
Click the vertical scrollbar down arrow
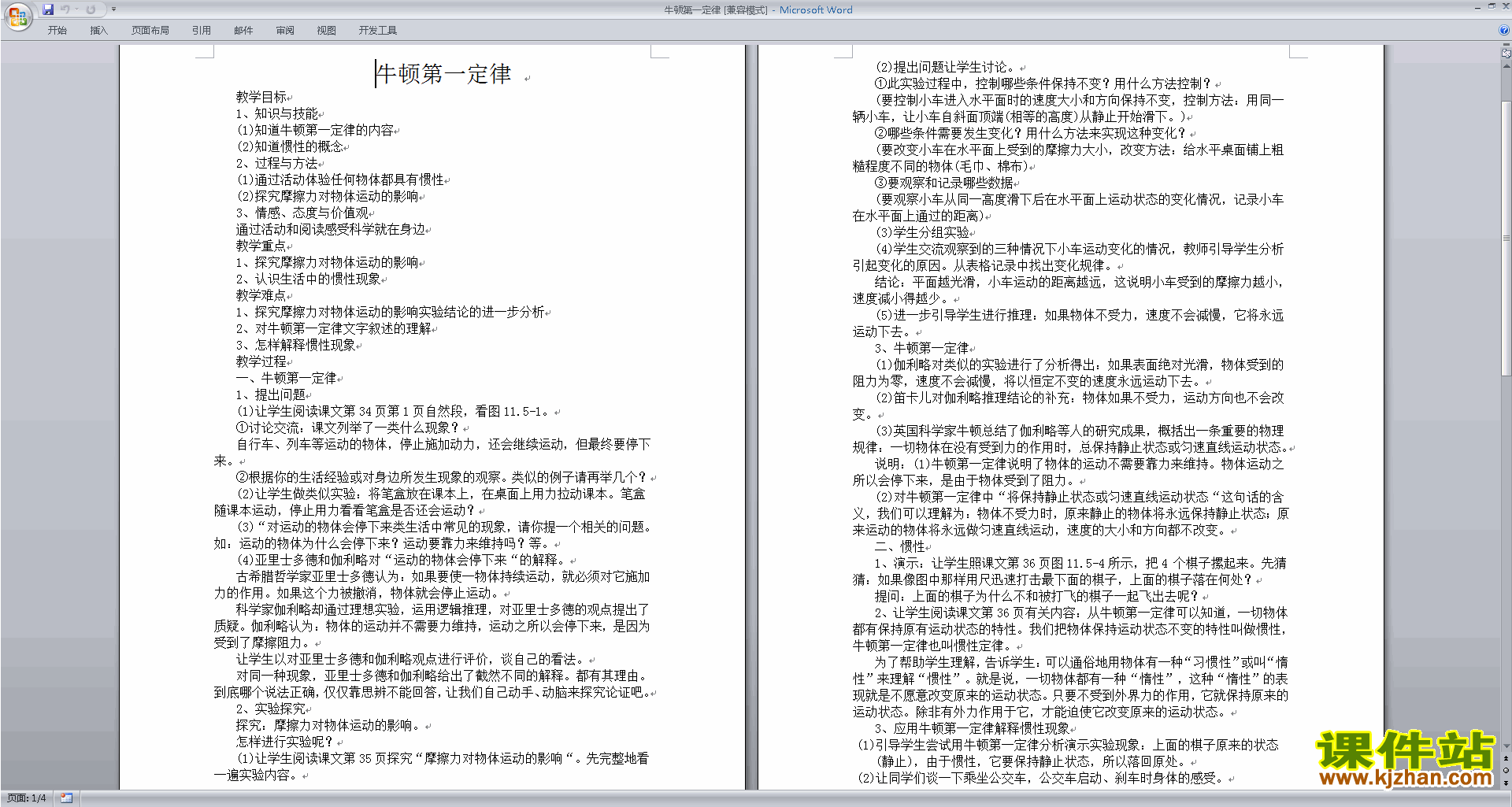click(x=1506, y=746)
